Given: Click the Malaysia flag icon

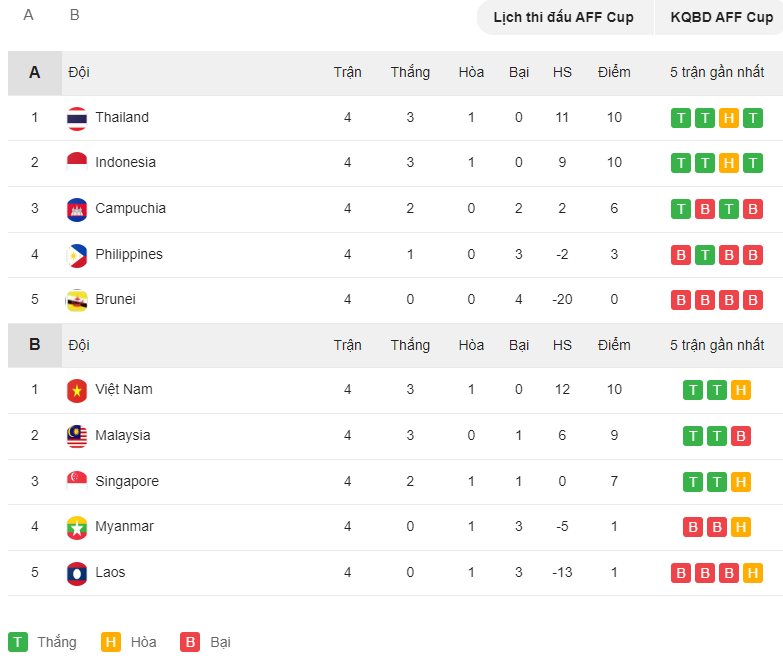Looking at the screenshot, I should 77,436.
